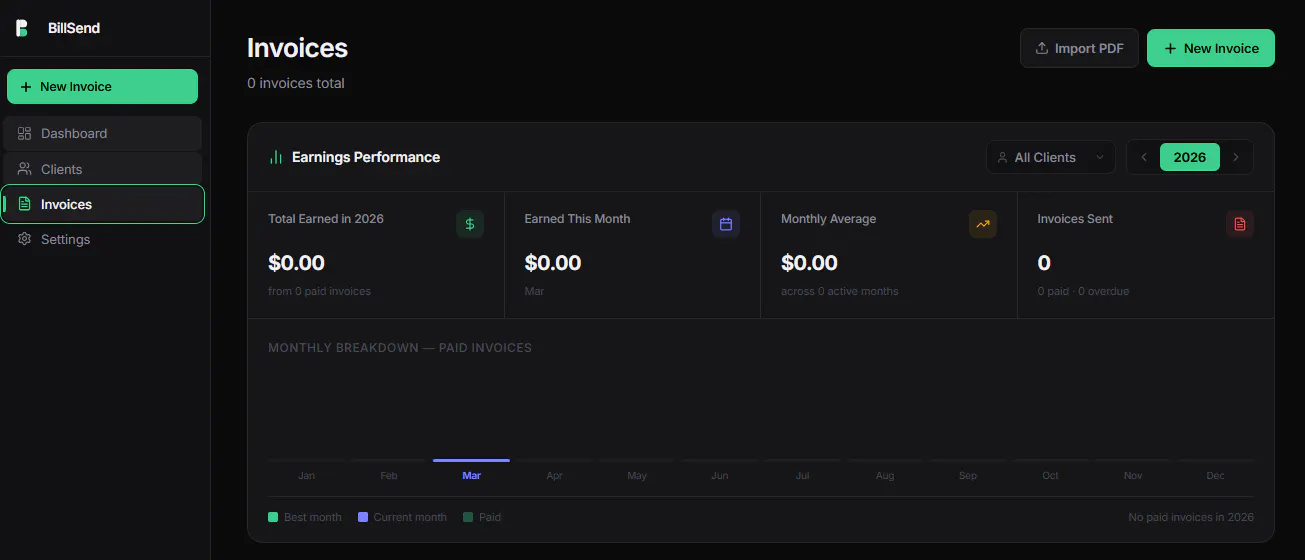Click the Settings gear icon in sidebar

pos(25,239)
